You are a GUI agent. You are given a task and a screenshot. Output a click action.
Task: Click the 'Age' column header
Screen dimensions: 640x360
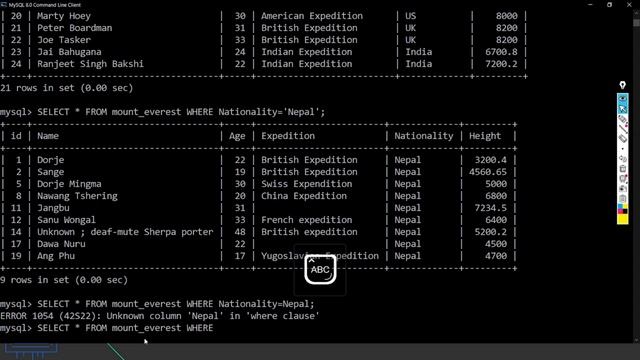point(237,136)
